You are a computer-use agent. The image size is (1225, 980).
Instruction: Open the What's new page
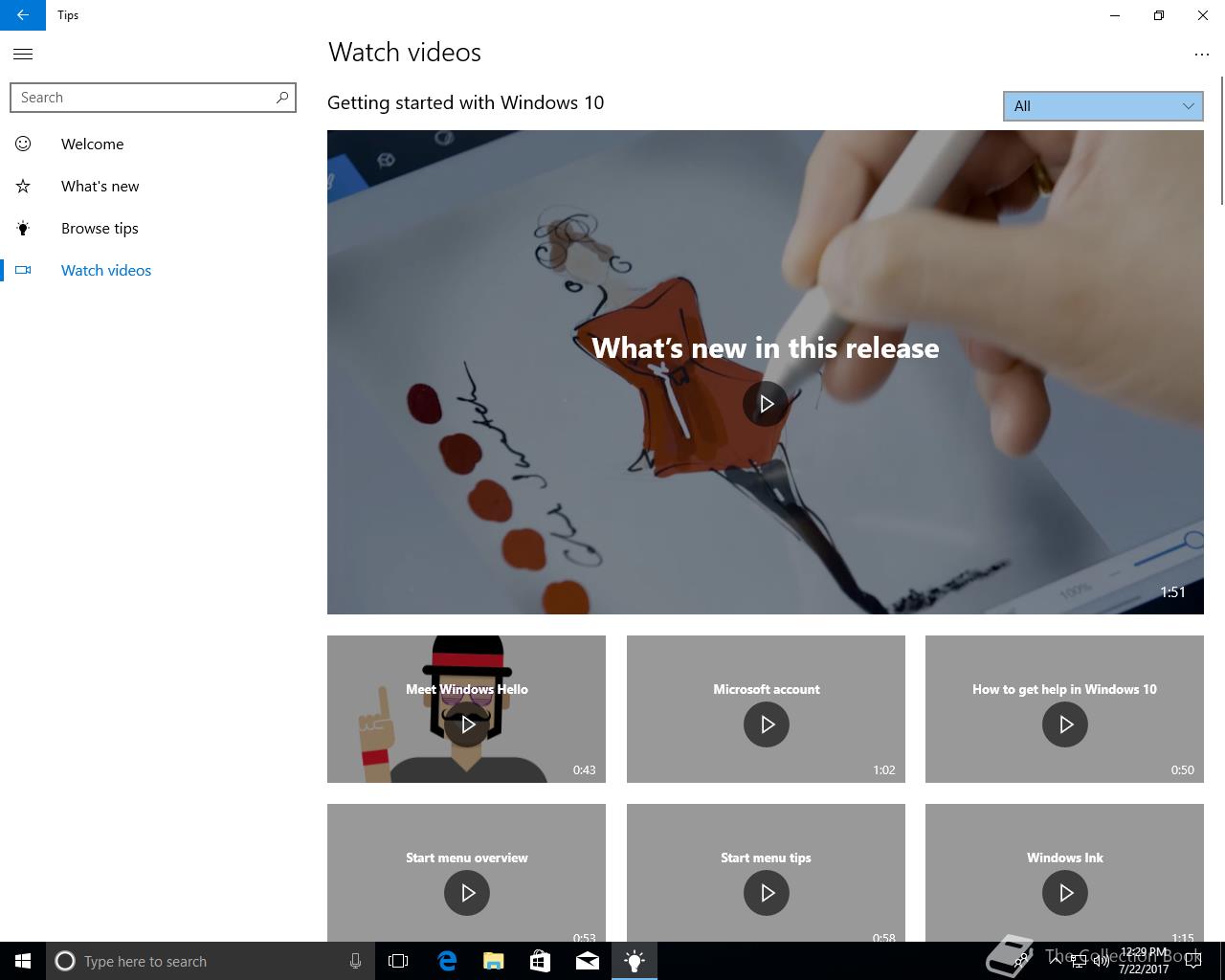point(153,186)
